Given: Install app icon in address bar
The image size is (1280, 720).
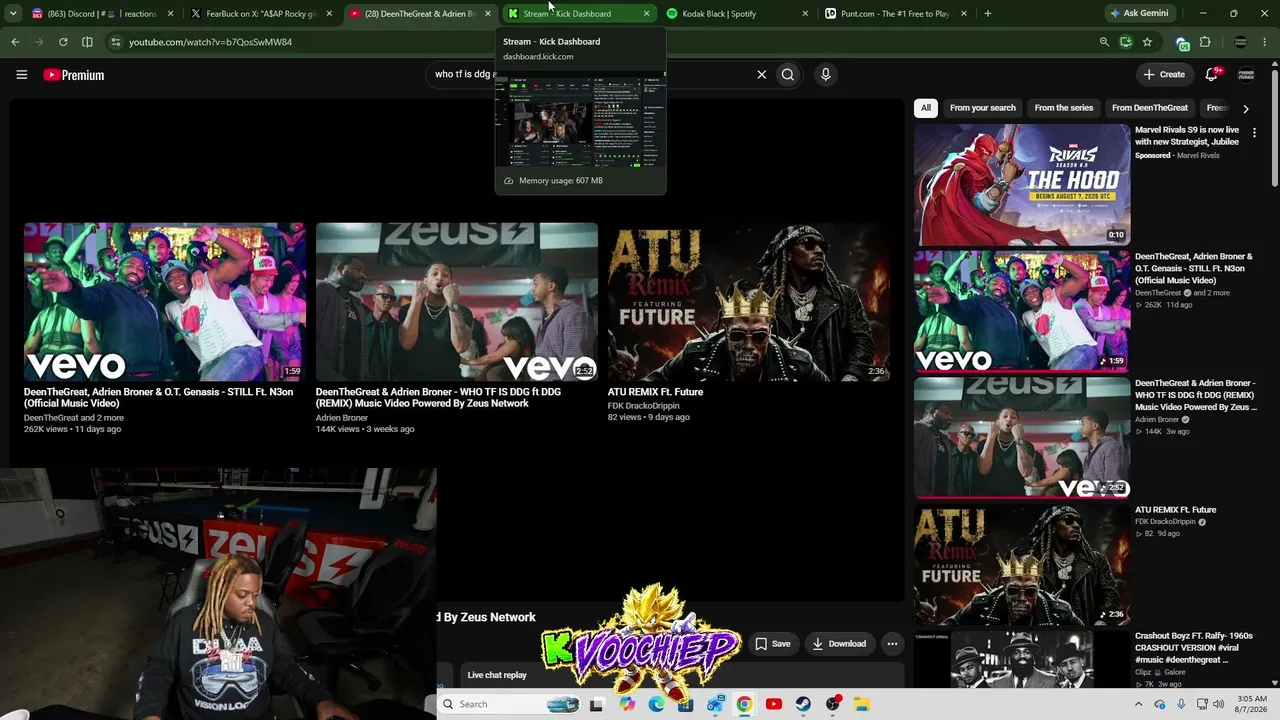Looking at the screenshot, I should coord(1126,42).
